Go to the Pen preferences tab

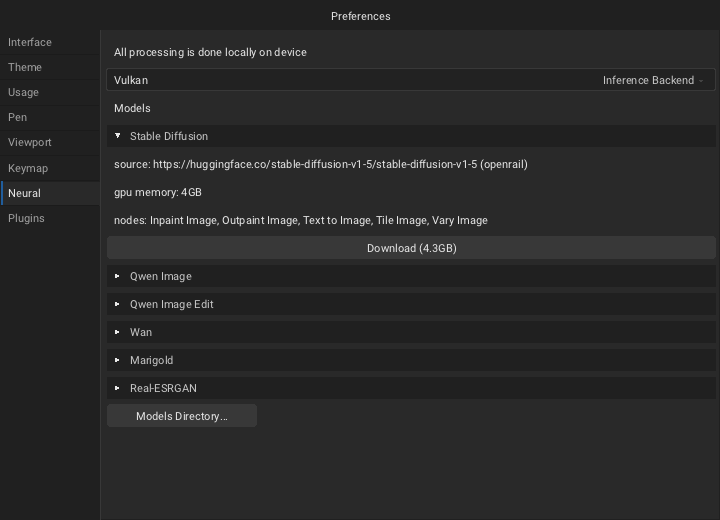[17, 117]
